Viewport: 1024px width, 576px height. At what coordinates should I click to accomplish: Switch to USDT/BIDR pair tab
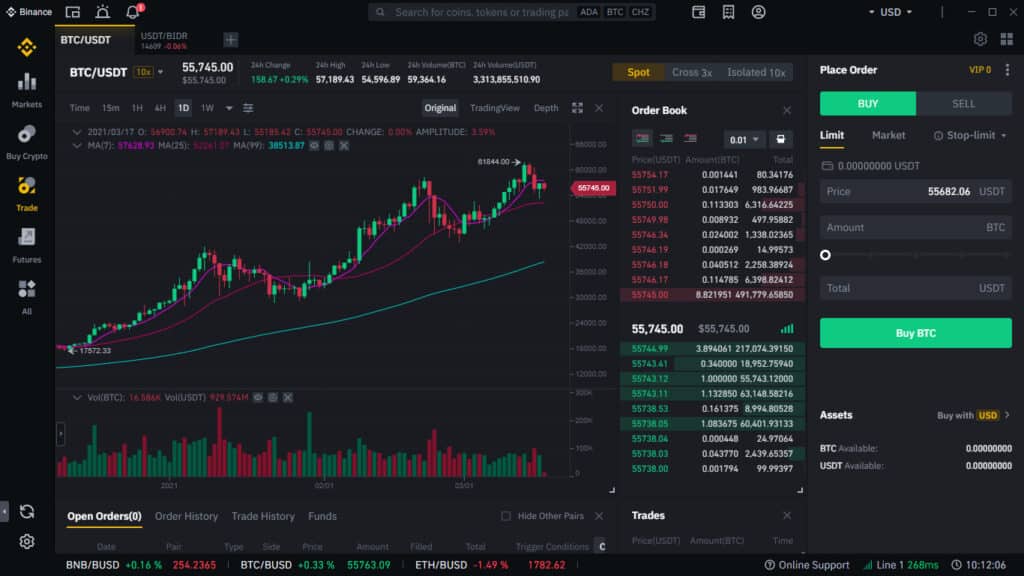[x=164, y=40]
